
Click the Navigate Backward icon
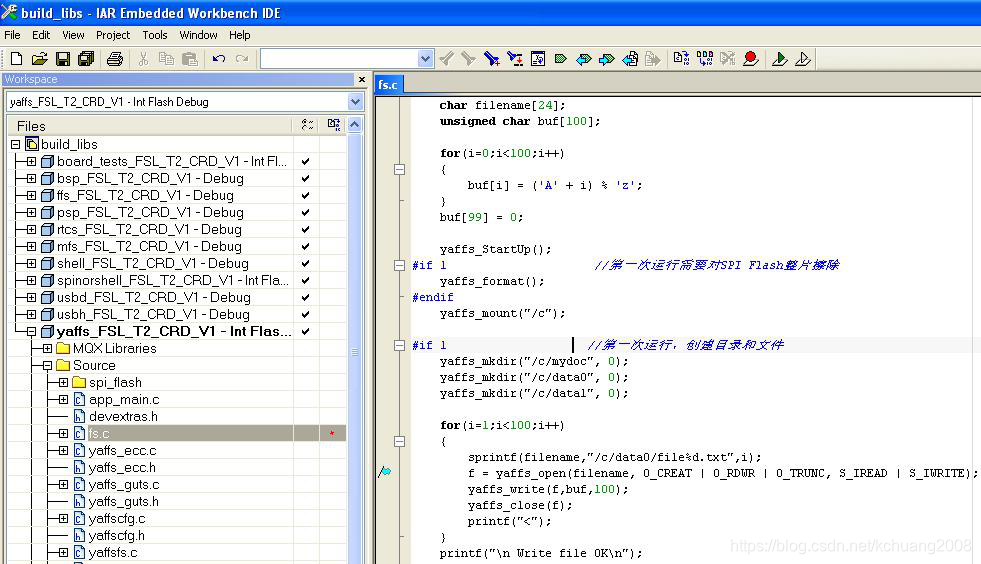click(x=630, y=59)
